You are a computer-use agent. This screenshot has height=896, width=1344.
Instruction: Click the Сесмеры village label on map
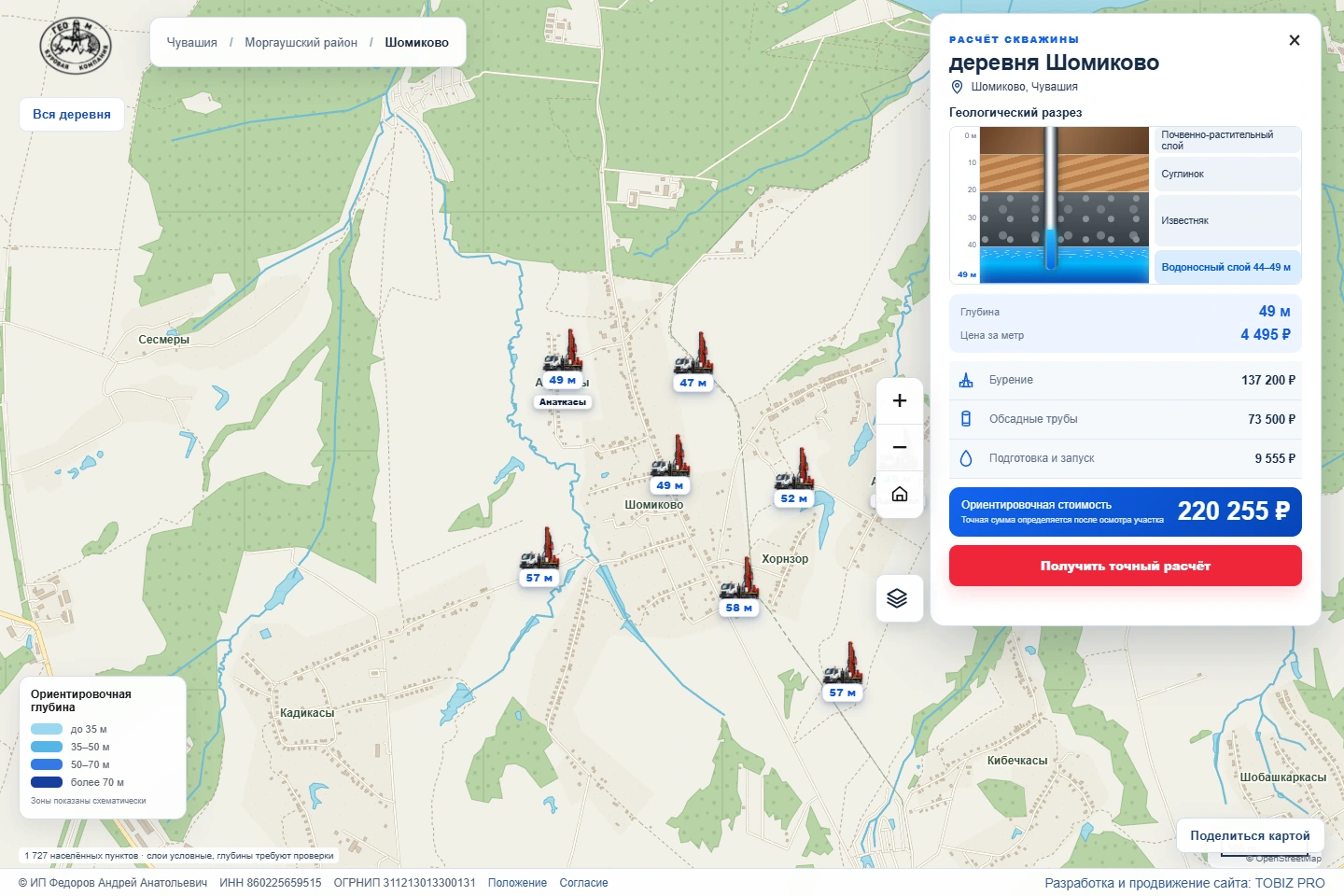[164, 340]
